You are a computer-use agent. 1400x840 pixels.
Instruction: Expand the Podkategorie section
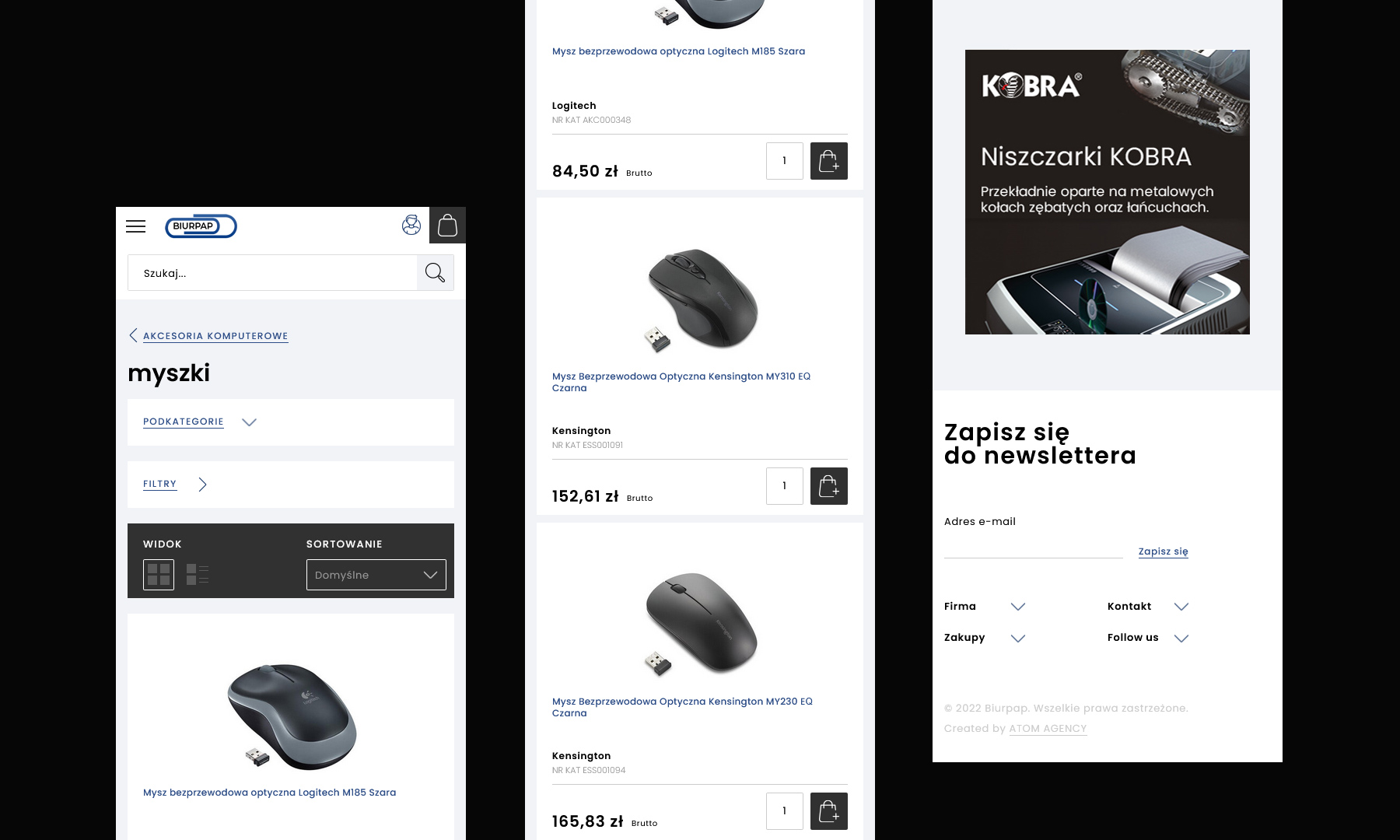tap(200, 422)
